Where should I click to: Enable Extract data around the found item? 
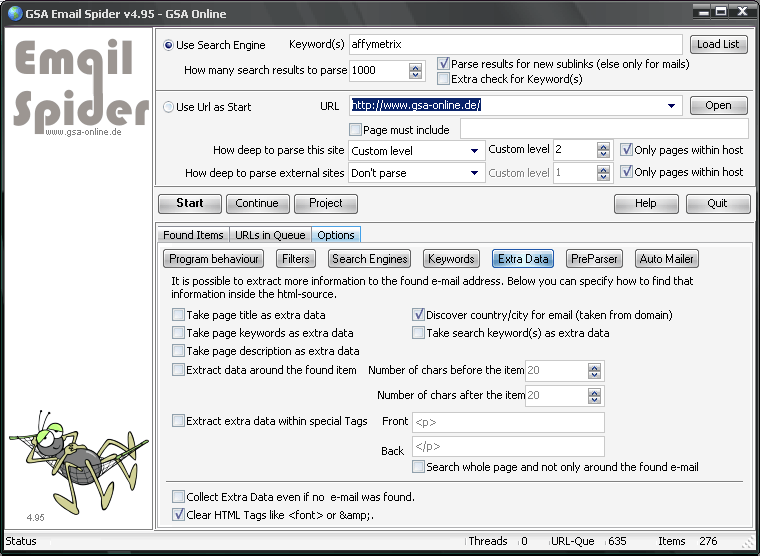coord(178,370)
